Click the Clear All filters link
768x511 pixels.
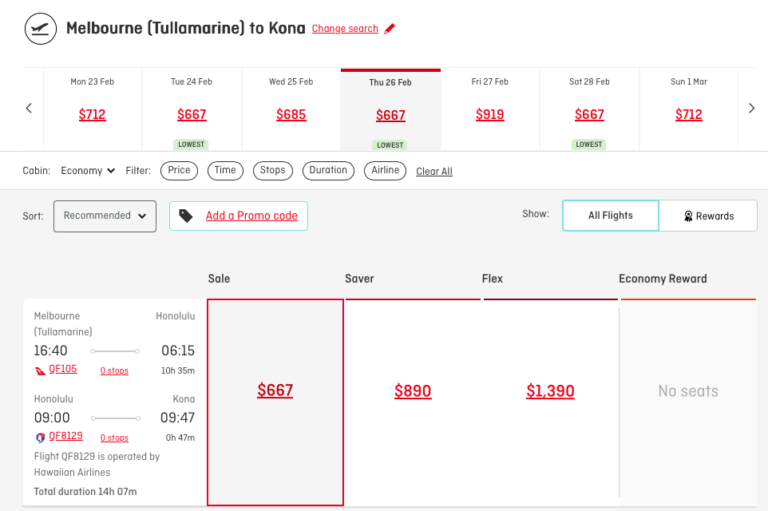434,172
